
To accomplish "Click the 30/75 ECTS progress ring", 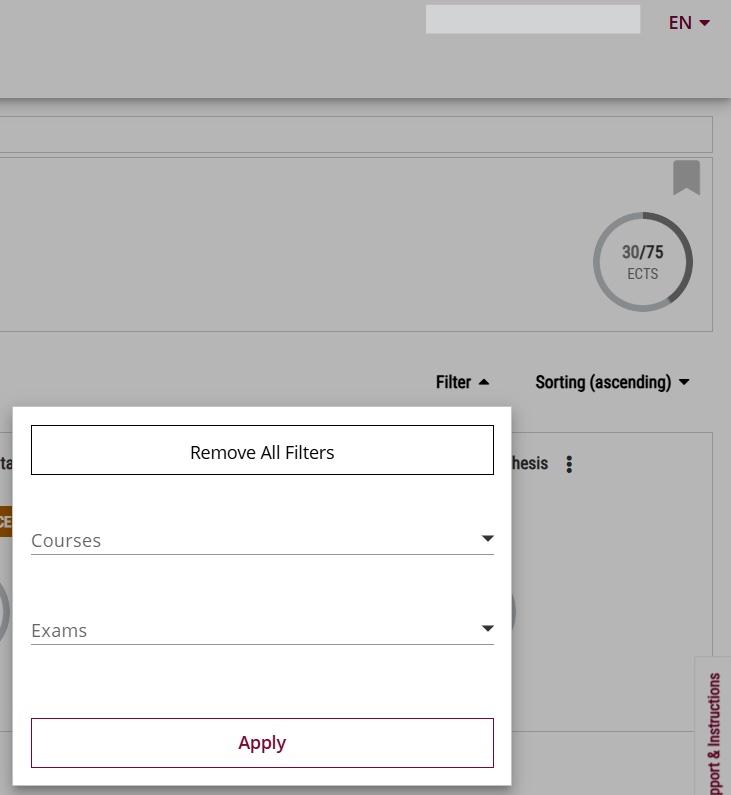I will click(x=642, y=262).
